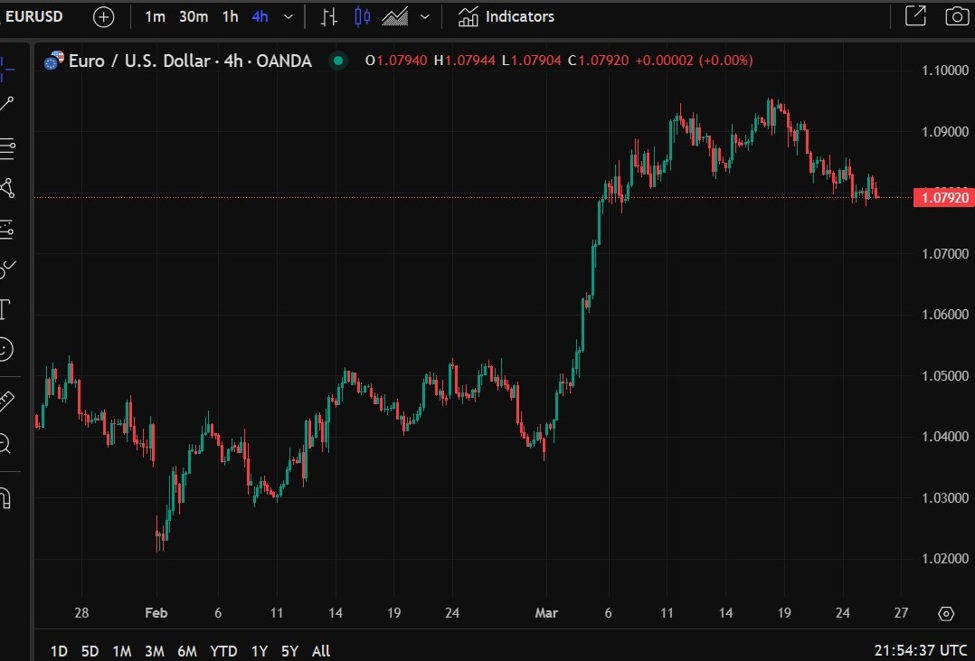Viewport: 975px width, 661px height.
Task: Take a chart snapshot with camera icon
Action: [956, 16]
